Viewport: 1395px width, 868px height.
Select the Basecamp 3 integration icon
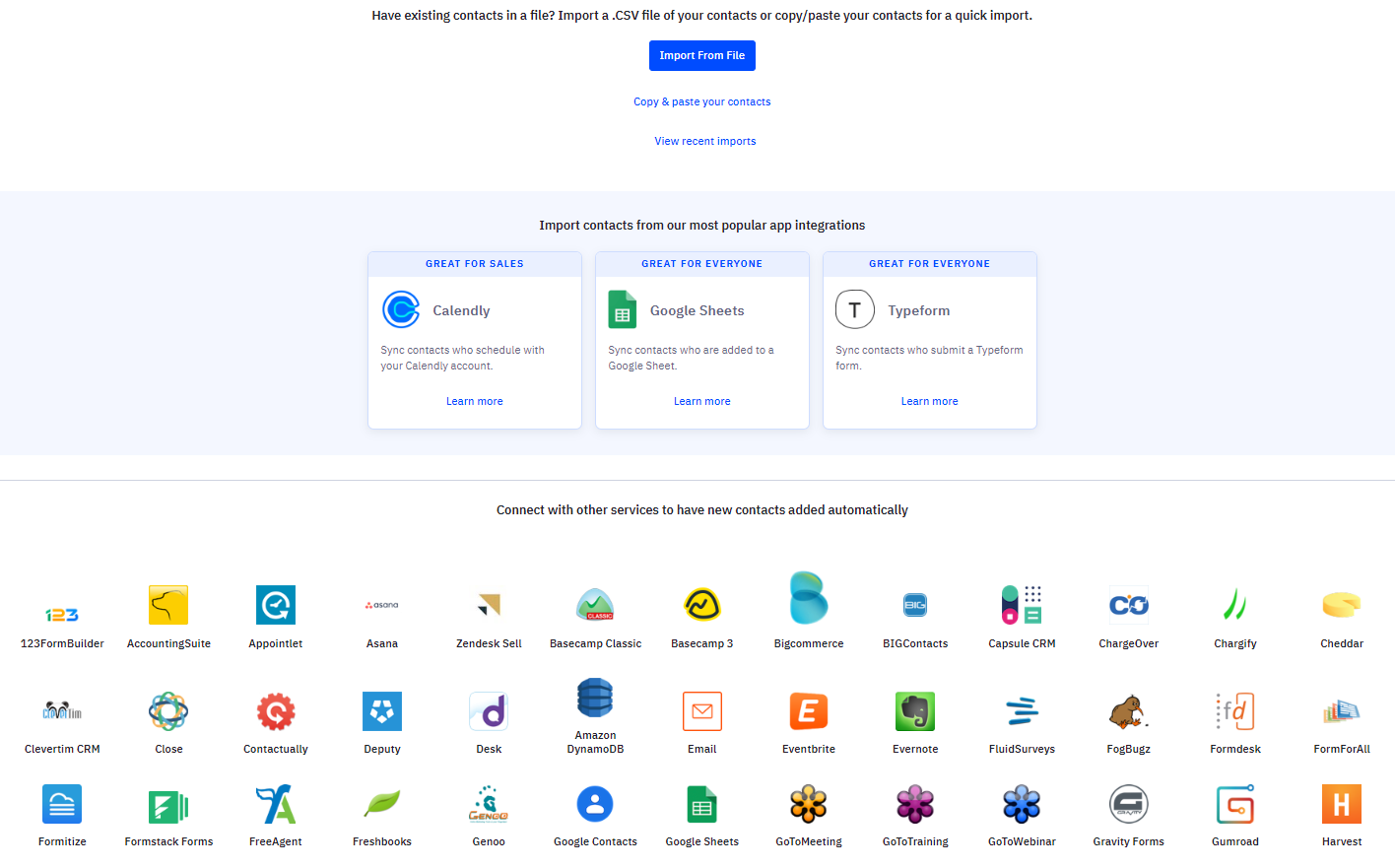pyautogui.click(x=702, y=605)
